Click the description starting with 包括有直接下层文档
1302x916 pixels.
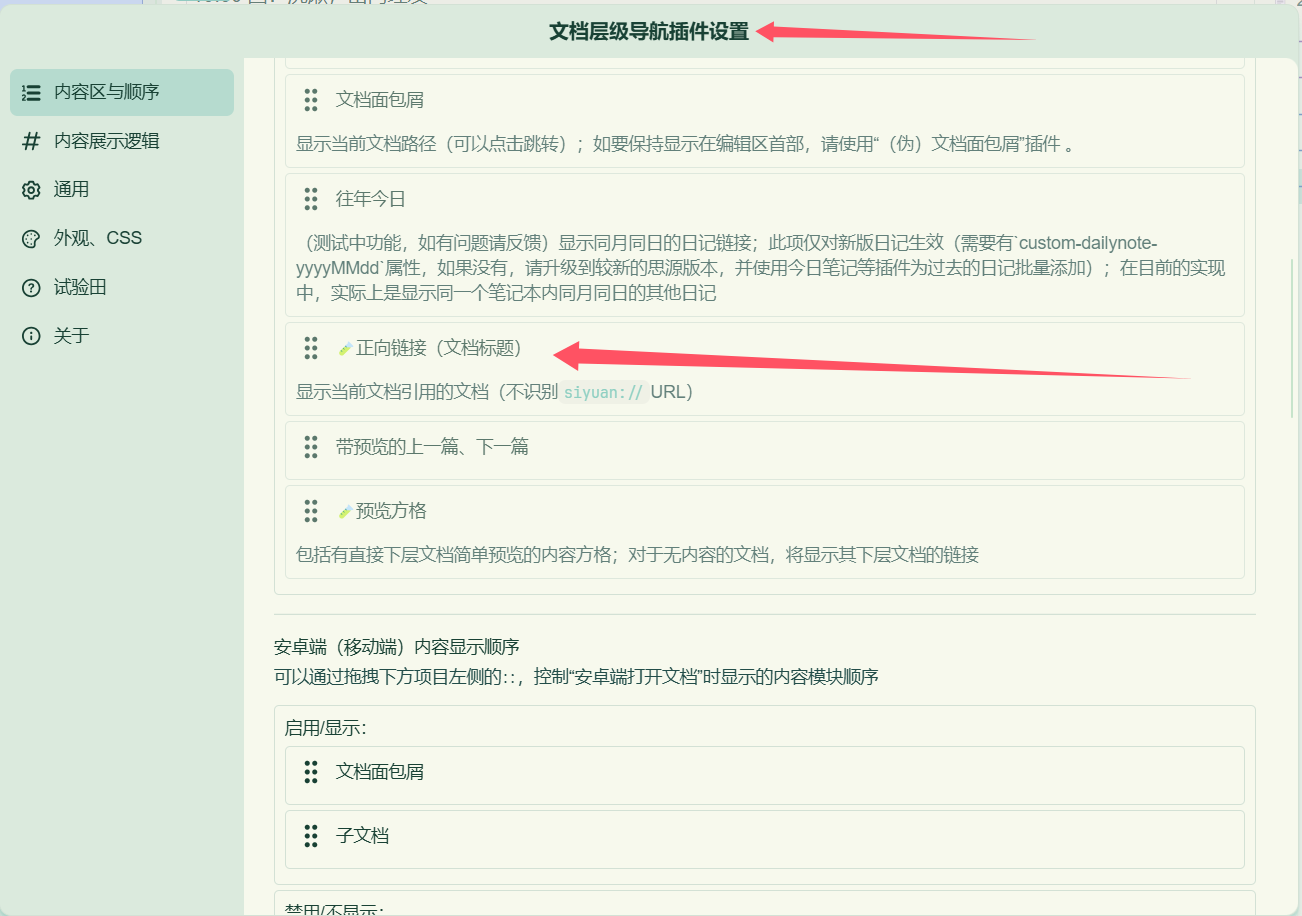tap(637, 554)
